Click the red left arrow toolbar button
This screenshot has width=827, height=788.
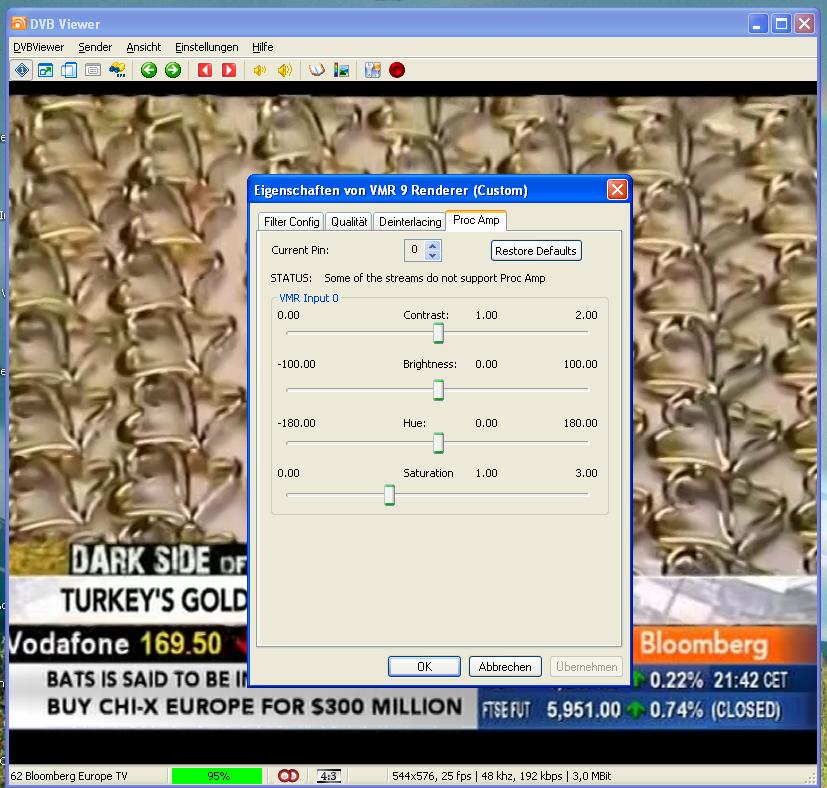[205, 70]
